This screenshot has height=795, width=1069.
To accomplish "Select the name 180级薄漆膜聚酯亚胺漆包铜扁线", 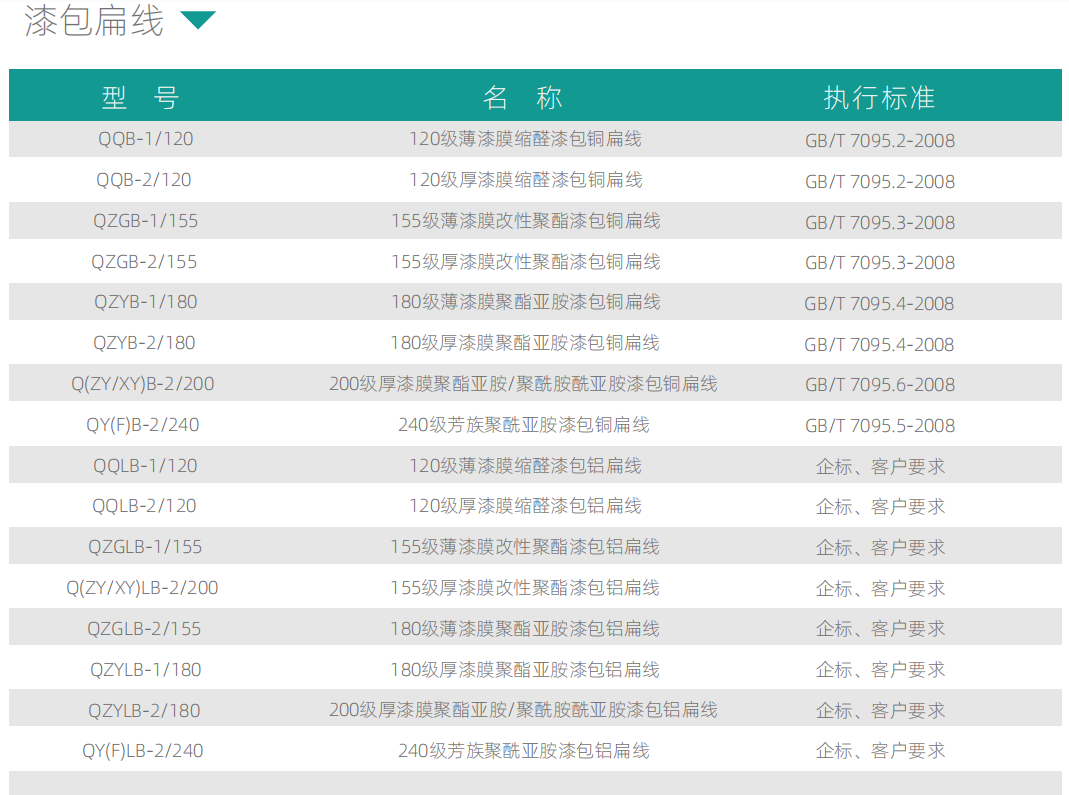I will [x=525, y=302].
